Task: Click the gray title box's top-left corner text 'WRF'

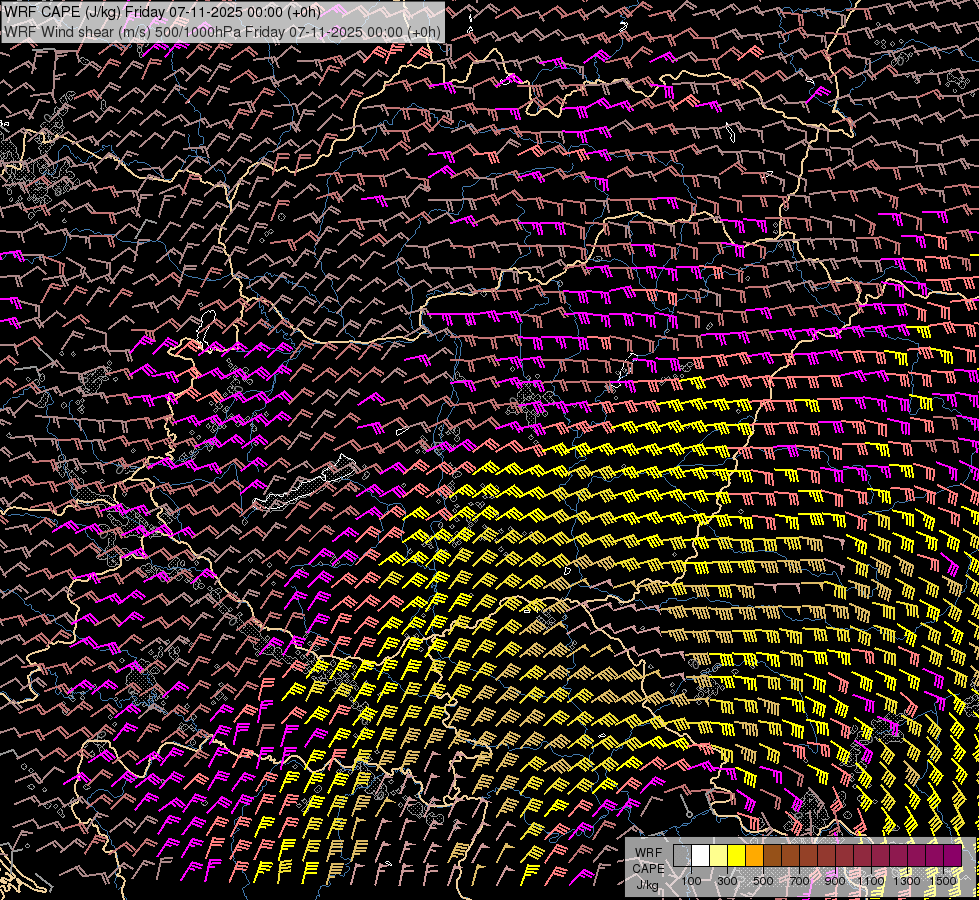Action: click(21, 12)
